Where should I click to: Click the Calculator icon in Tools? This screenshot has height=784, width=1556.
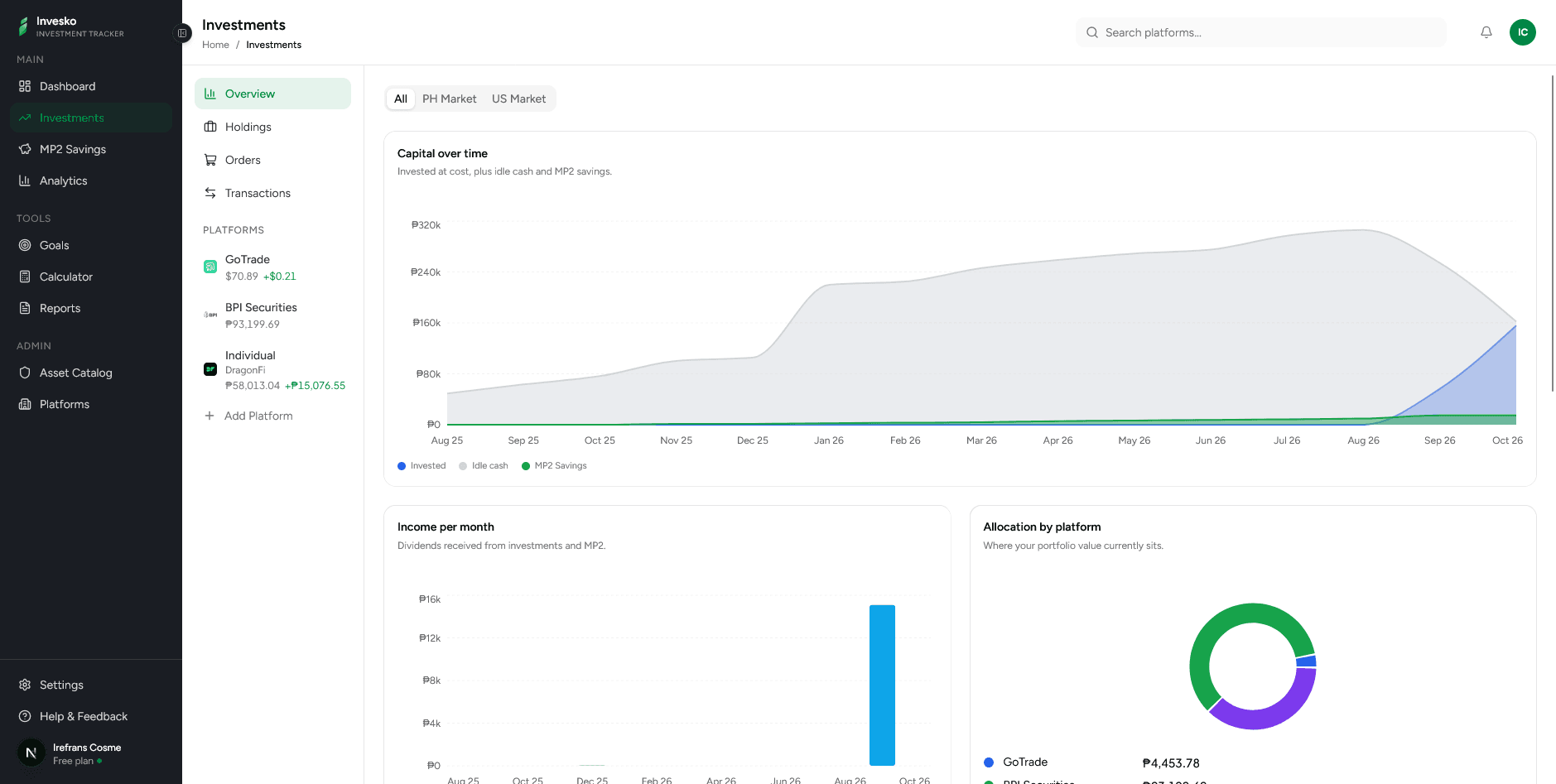point(25,277)
